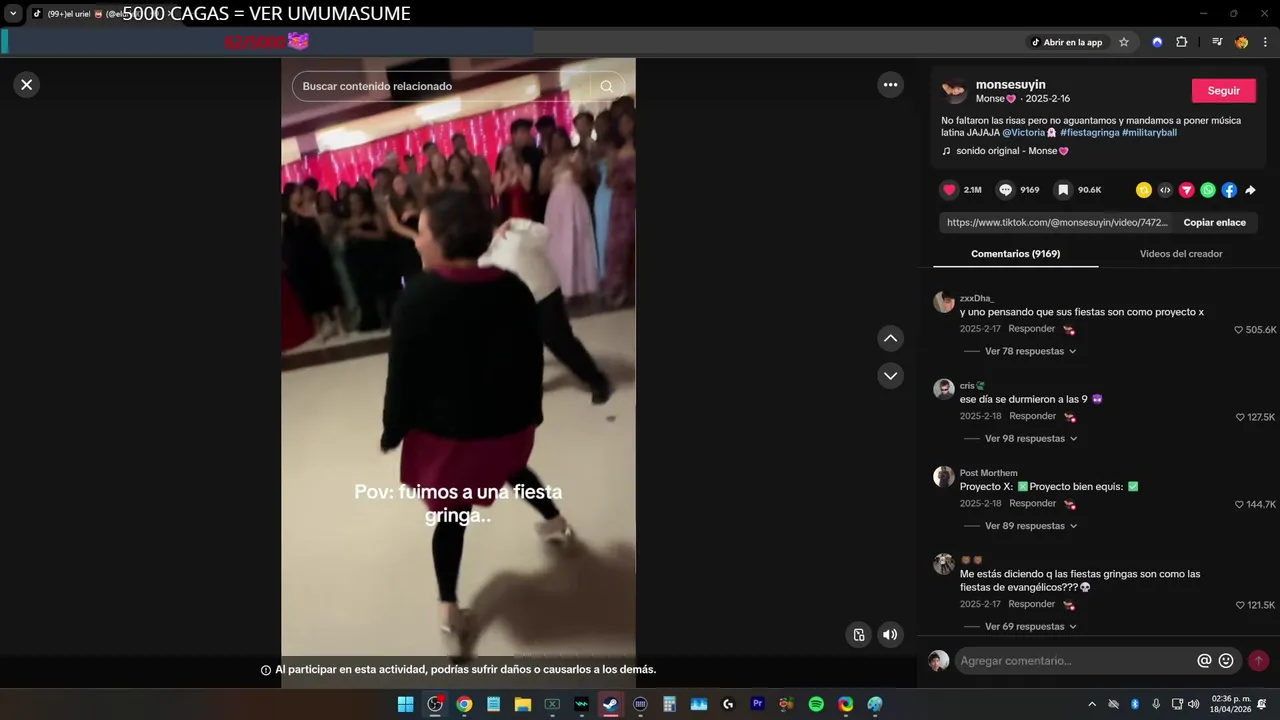Open Chrome profile avatar
Image resolution: width=1280 pixels, height=720 pixels.
pos(1242,42)
